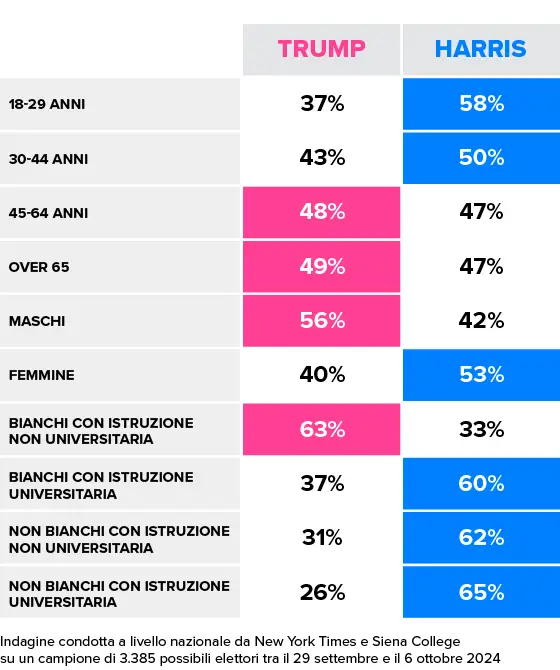Viewport: 560px width, 670px height.
Task: Click the 48% Trump pink cell
Action: (x=321, y=212)
